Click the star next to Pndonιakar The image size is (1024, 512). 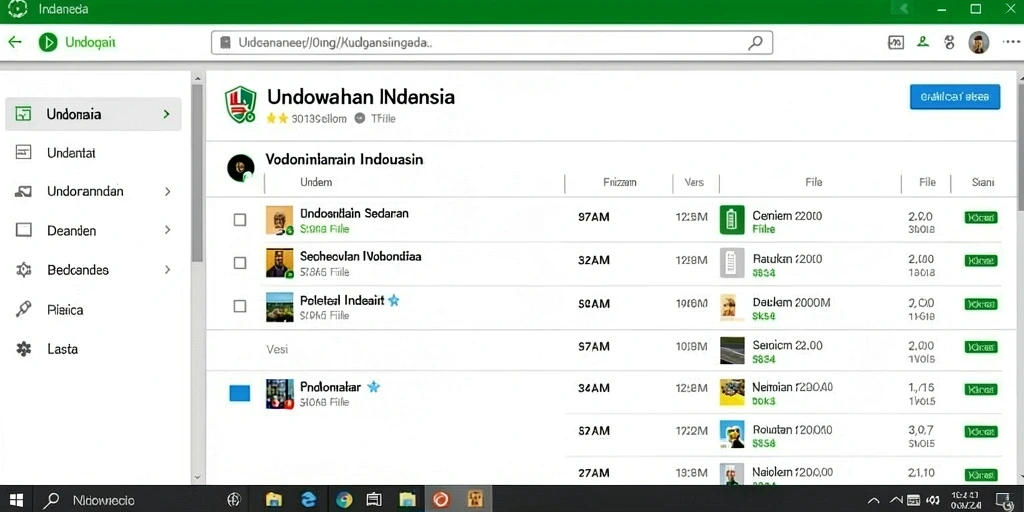click(373, 387)
